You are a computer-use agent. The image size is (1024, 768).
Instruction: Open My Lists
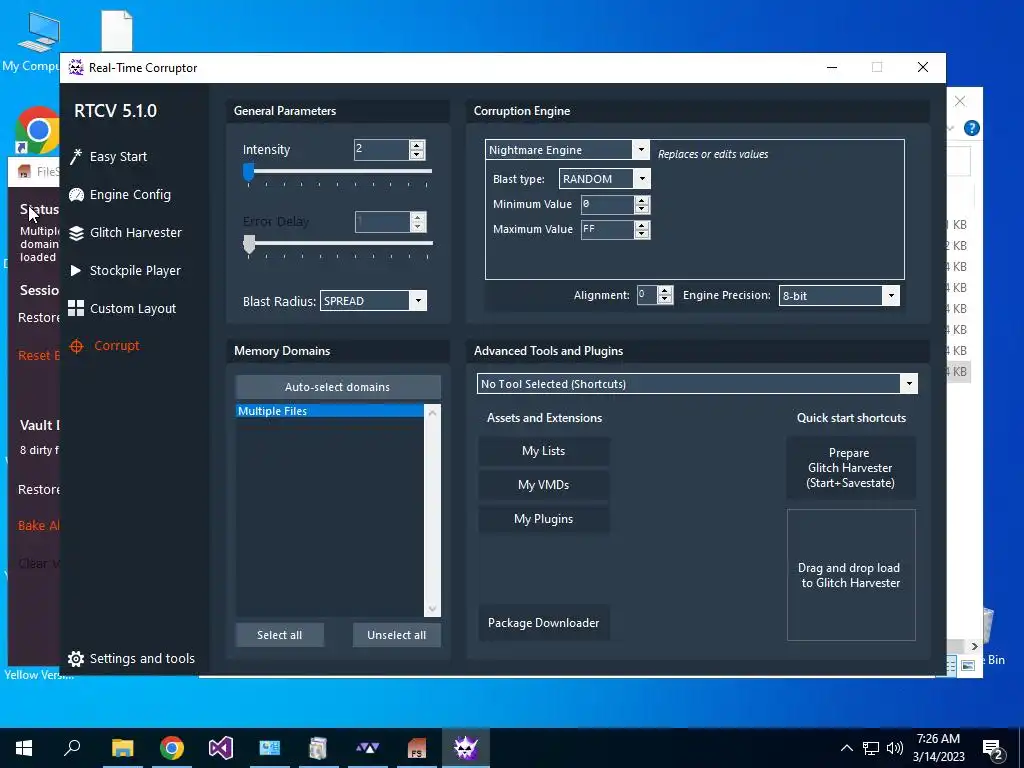pos(544,451)
